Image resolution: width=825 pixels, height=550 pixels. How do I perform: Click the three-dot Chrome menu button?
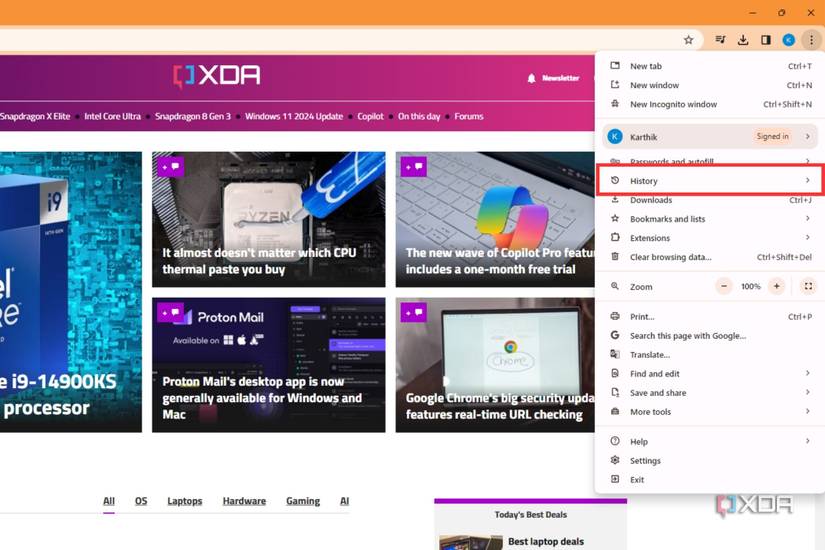811,40
